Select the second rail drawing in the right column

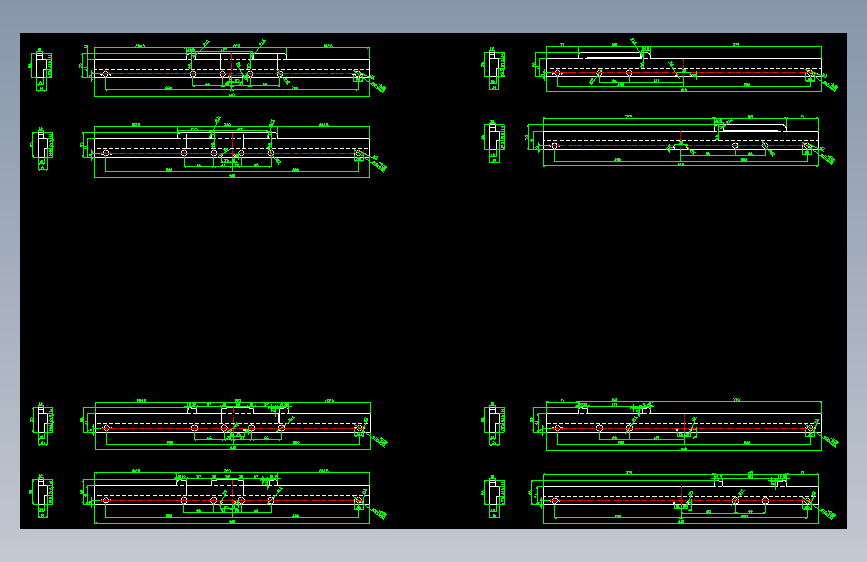coord(680,141)
